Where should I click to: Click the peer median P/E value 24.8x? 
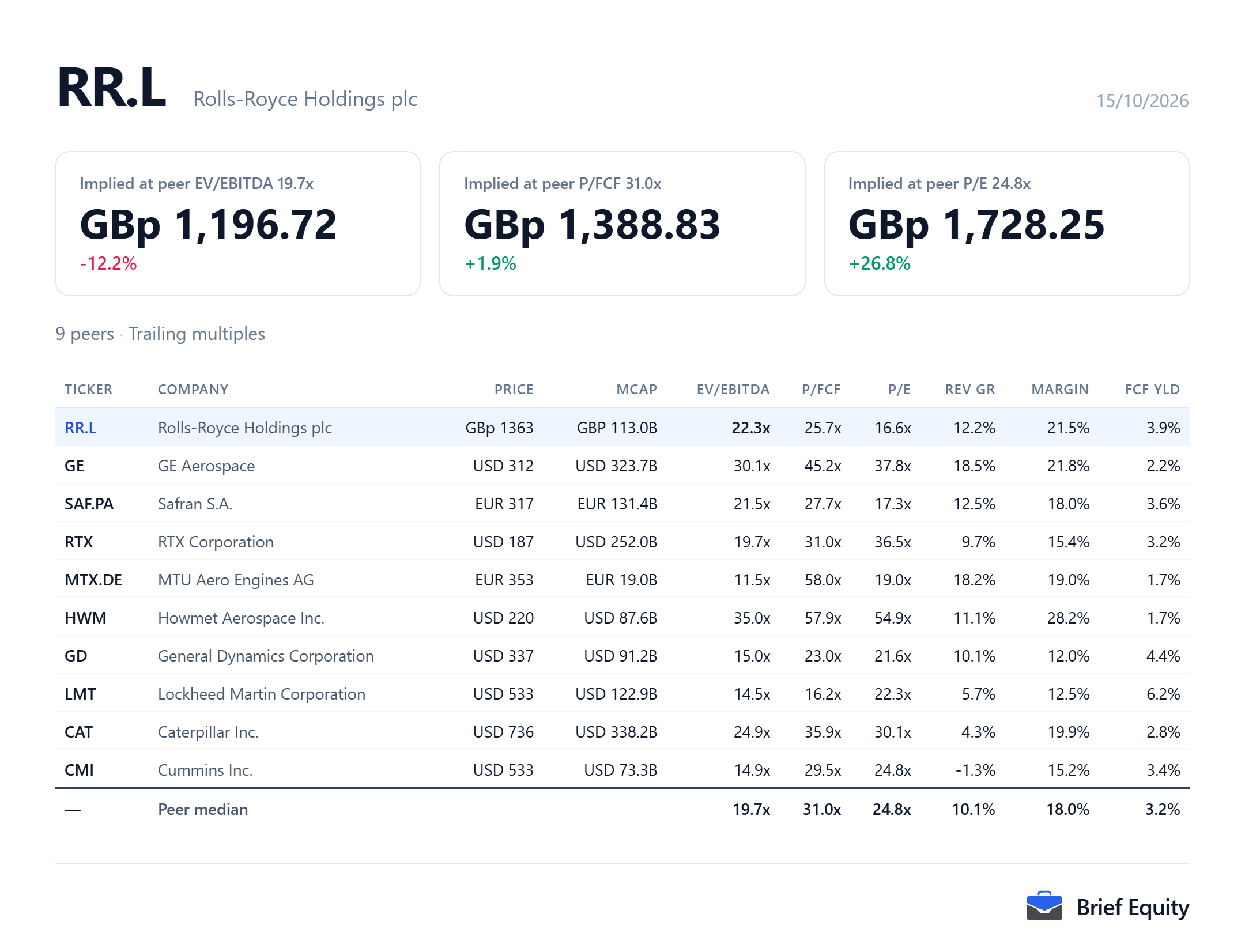pos(892,809)
